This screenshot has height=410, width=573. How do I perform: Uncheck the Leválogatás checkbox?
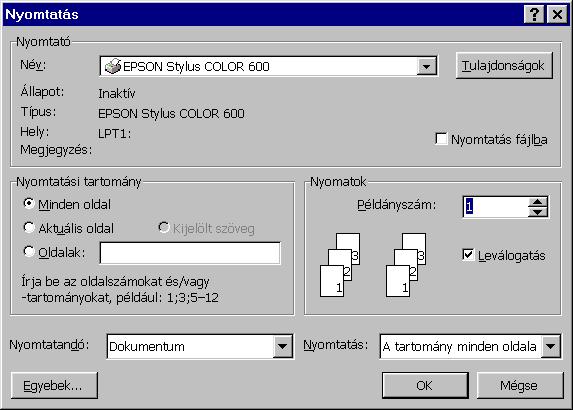click(x=468, y=254)
